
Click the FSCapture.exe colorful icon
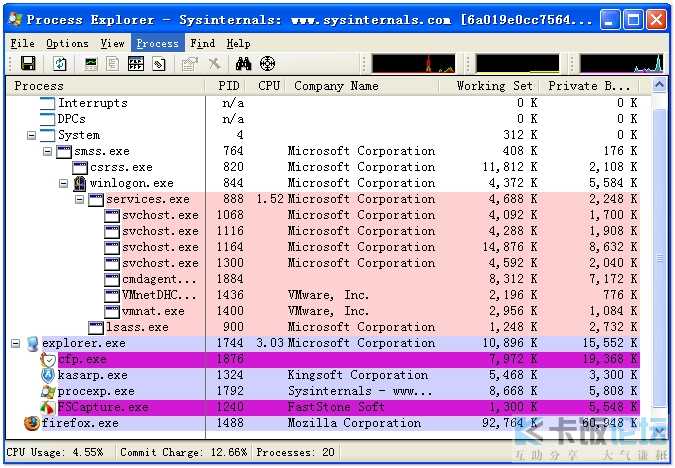tap(48, 407)
